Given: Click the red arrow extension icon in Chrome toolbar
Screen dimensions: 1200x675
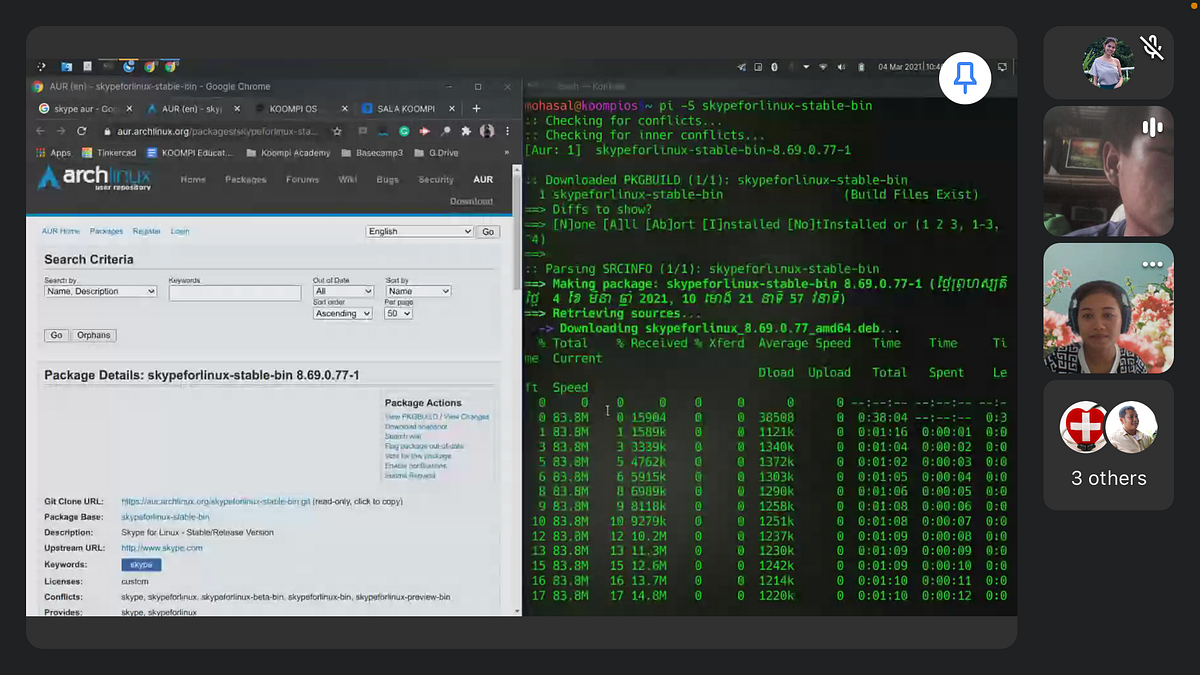Looking at the screenshot, I should tap(424, 131).
